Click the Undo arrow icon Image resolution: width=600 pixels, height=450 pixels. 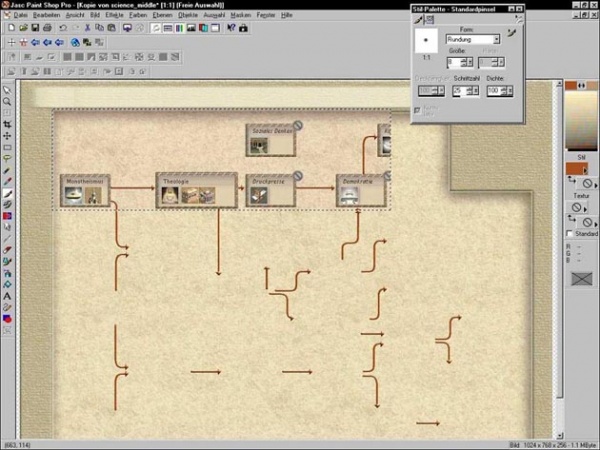(63, 28)
